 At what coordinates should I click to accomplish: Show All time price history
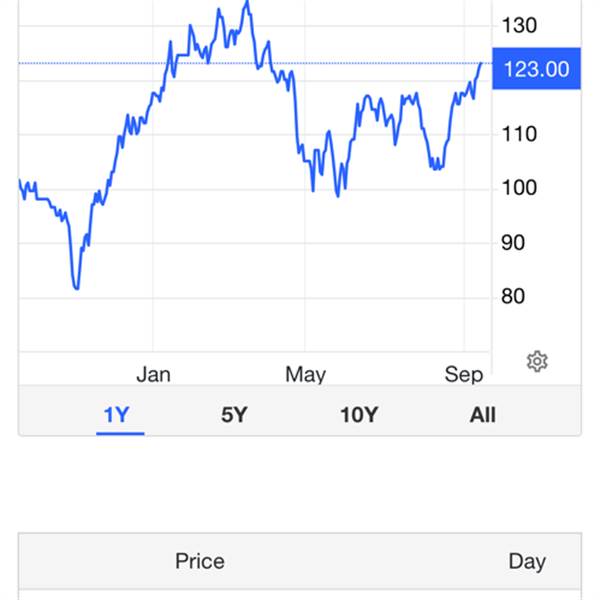pyautogui.click(x=483, y=415)
